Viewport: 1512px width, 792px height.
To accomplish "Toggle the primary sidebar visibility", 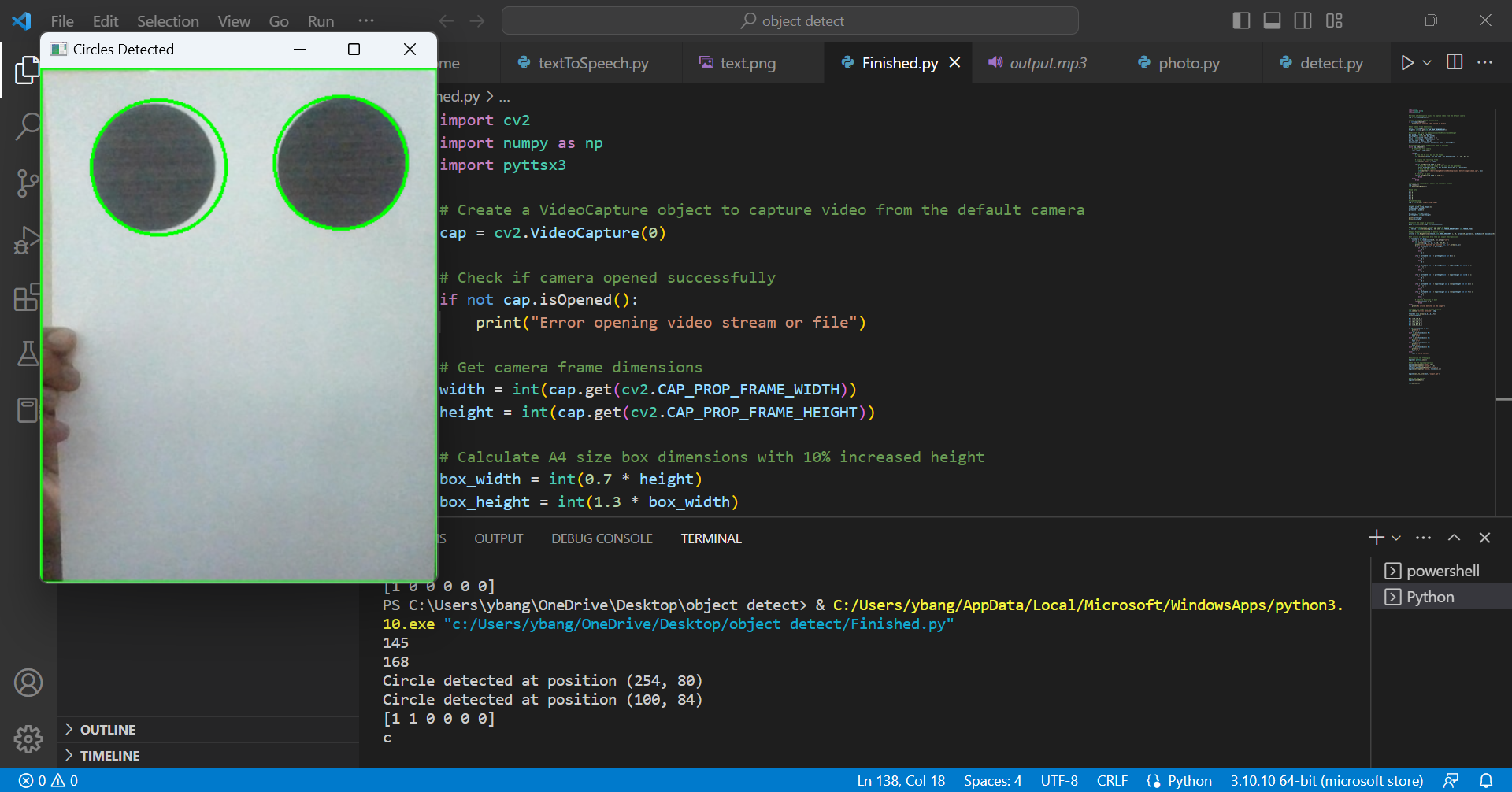I will click(x=1241, y=20).
